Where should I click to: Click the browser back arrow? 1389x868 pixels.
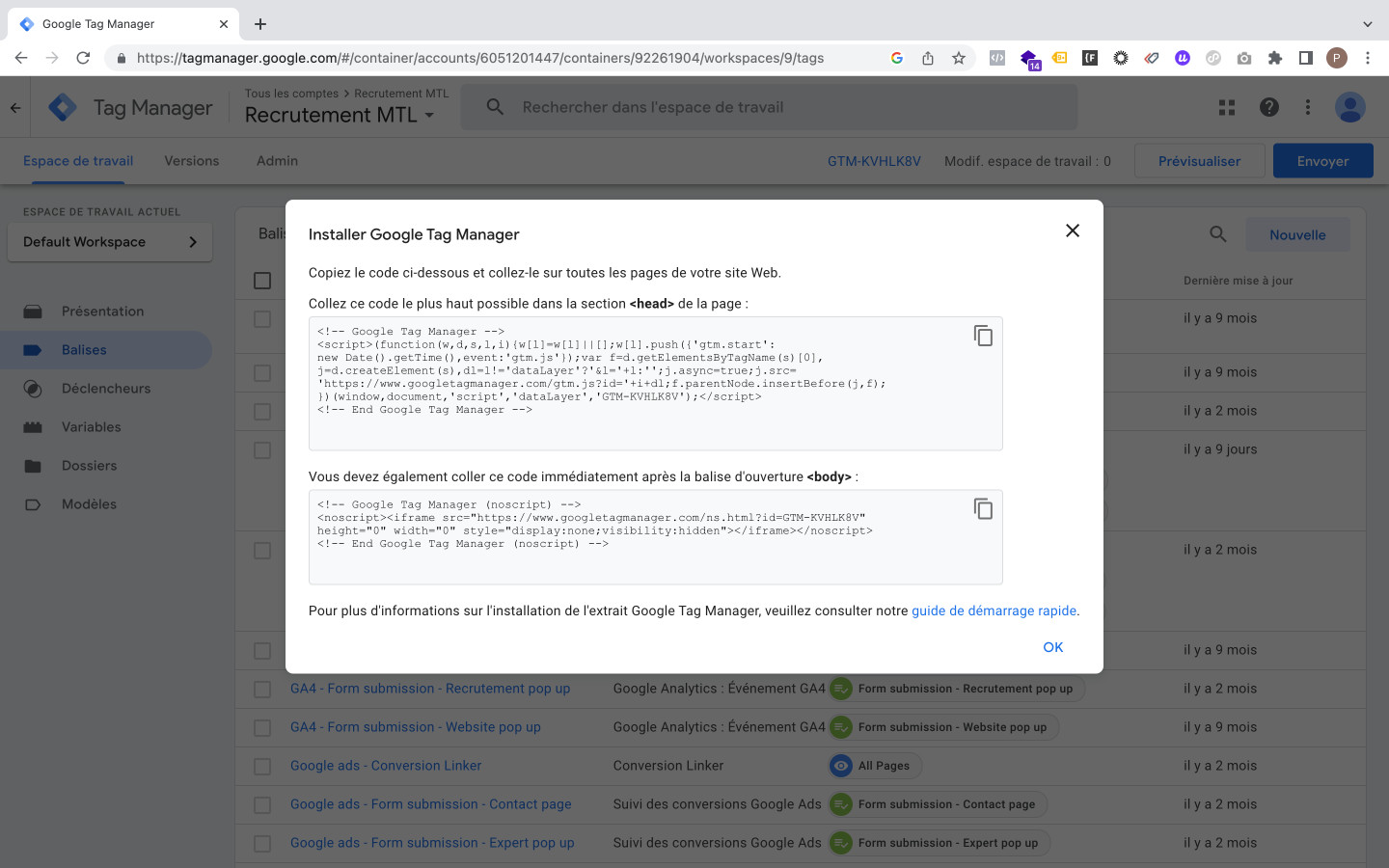pos(21,58)
